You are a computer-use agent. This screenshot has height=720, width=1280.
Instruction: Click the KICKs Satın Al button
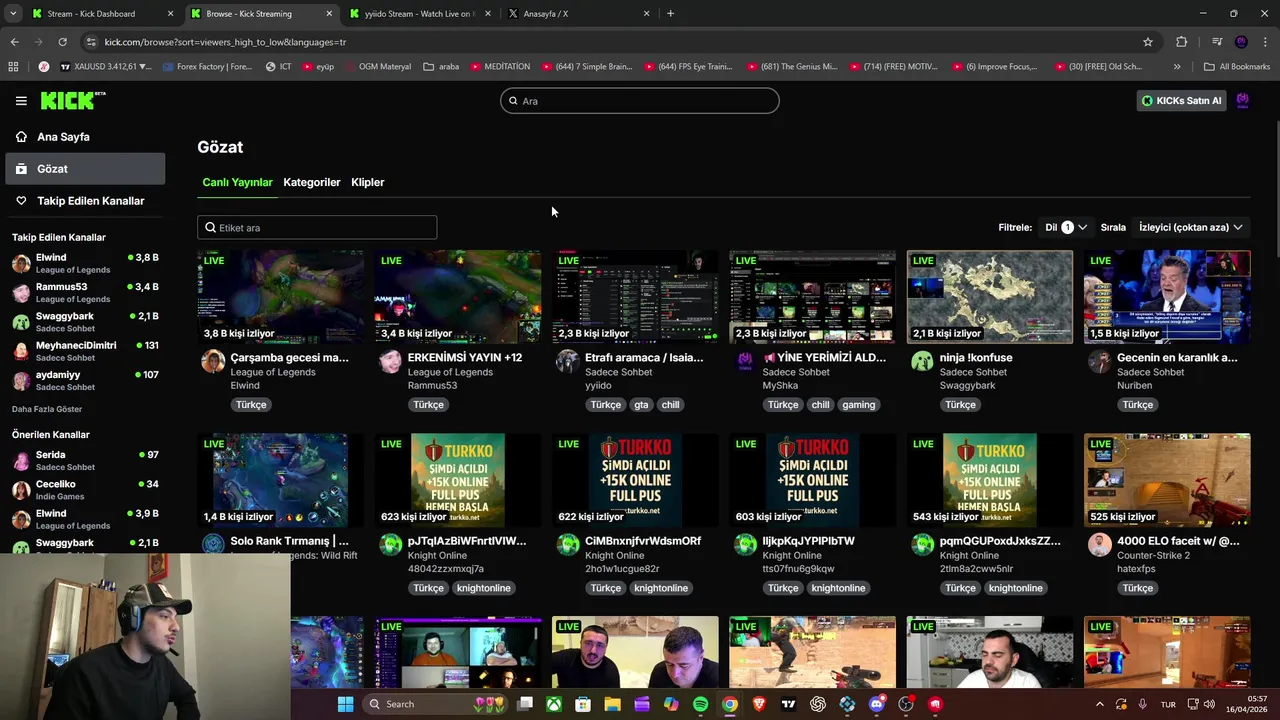(x=1182, y=101)
